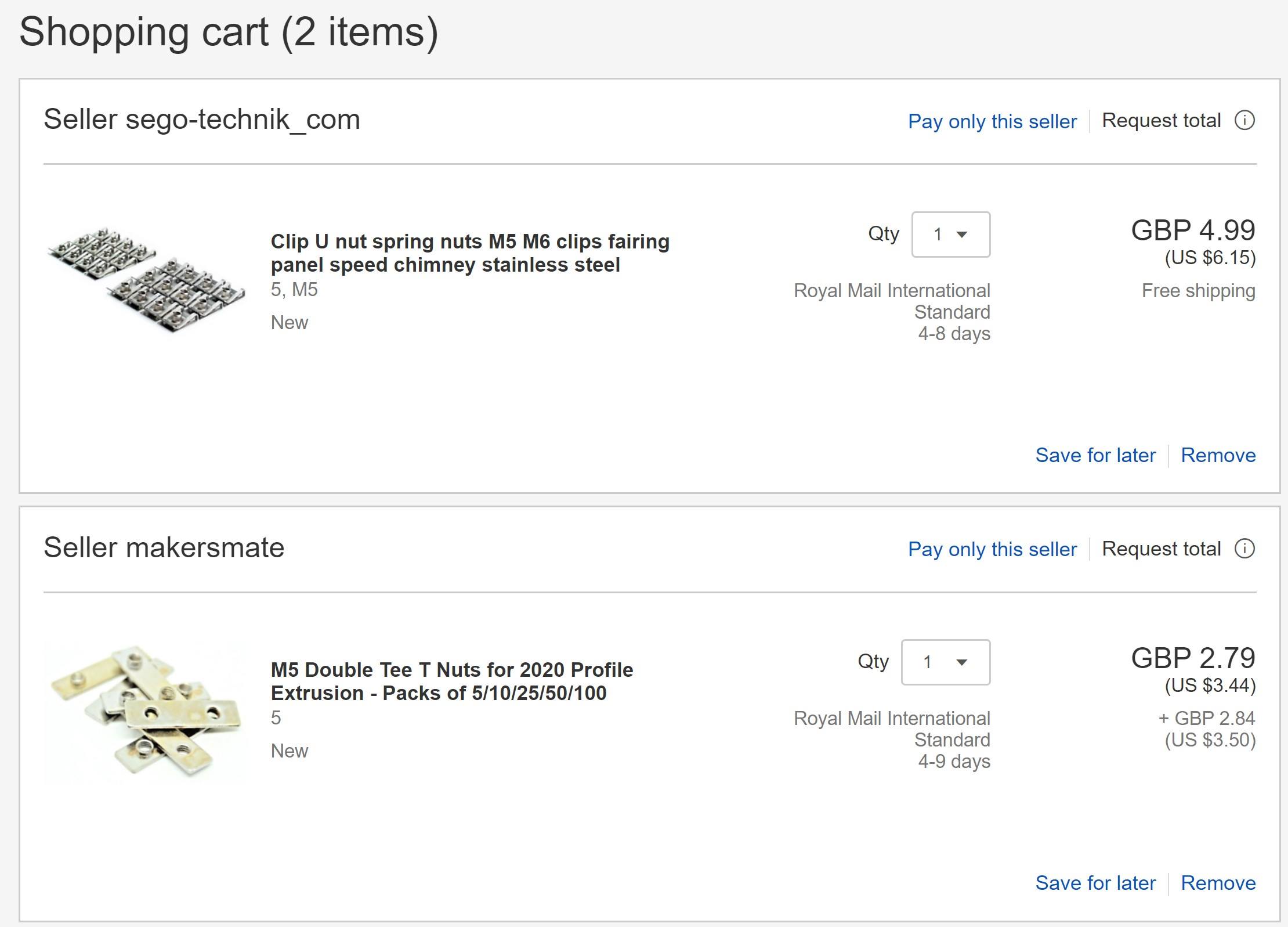Image resolution: width=1288 pixels, height=927 pixels.
Task: Click the GBP 2.79 price
Action: pyautogui.click(x=1193, y=658)
